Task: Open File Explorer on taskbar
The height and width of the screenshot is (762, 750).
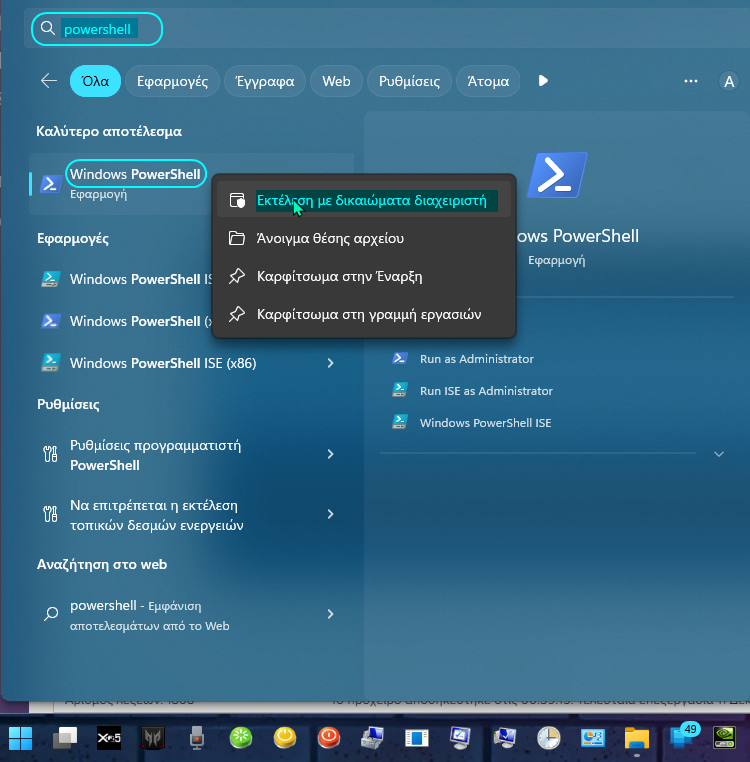Action: [637, 739]
